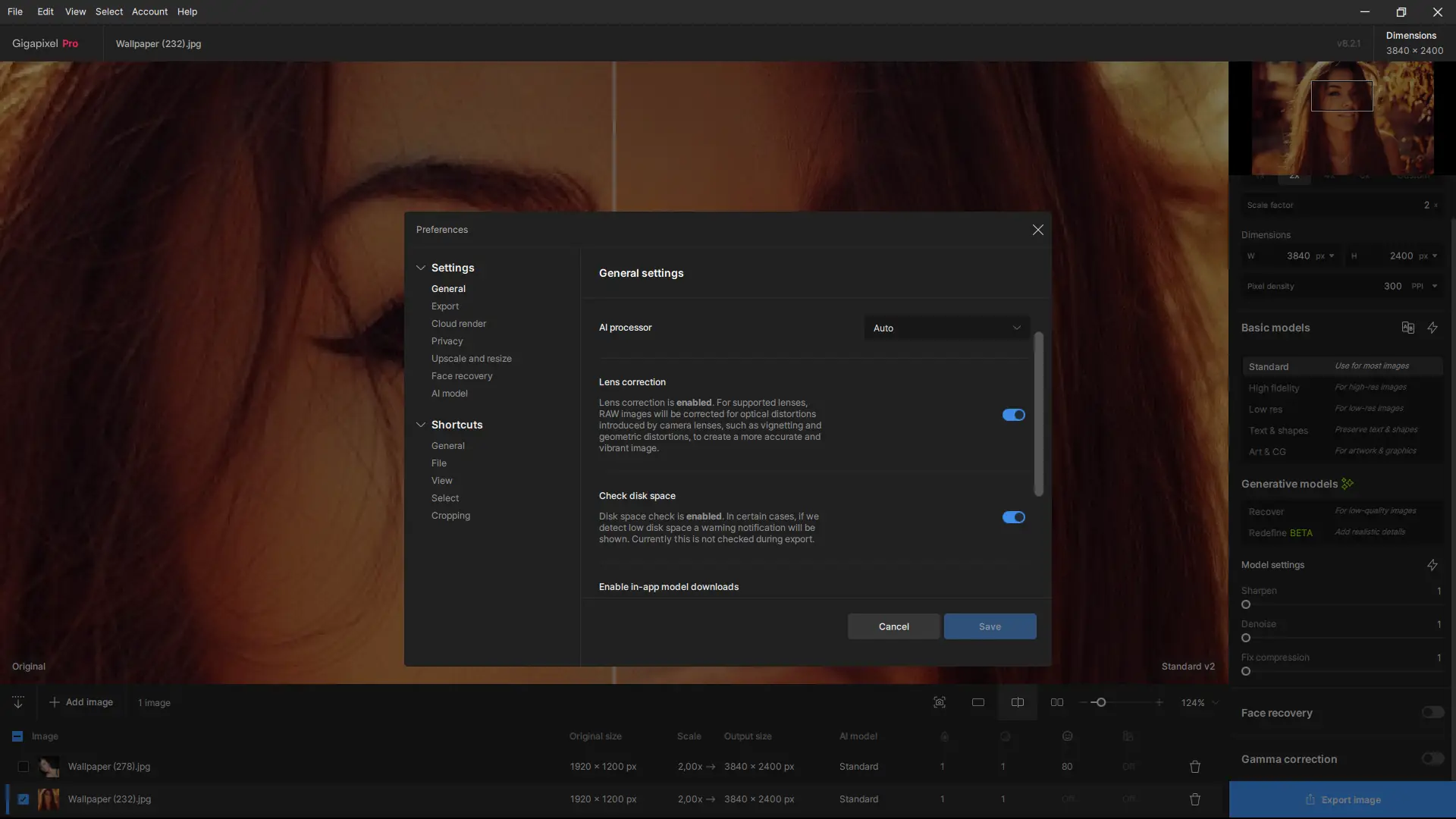Image resolution: width=1456 pixels, height=819 pixels.
Task: Disable the Lens correction toggle
Action: click(1014, 415)
